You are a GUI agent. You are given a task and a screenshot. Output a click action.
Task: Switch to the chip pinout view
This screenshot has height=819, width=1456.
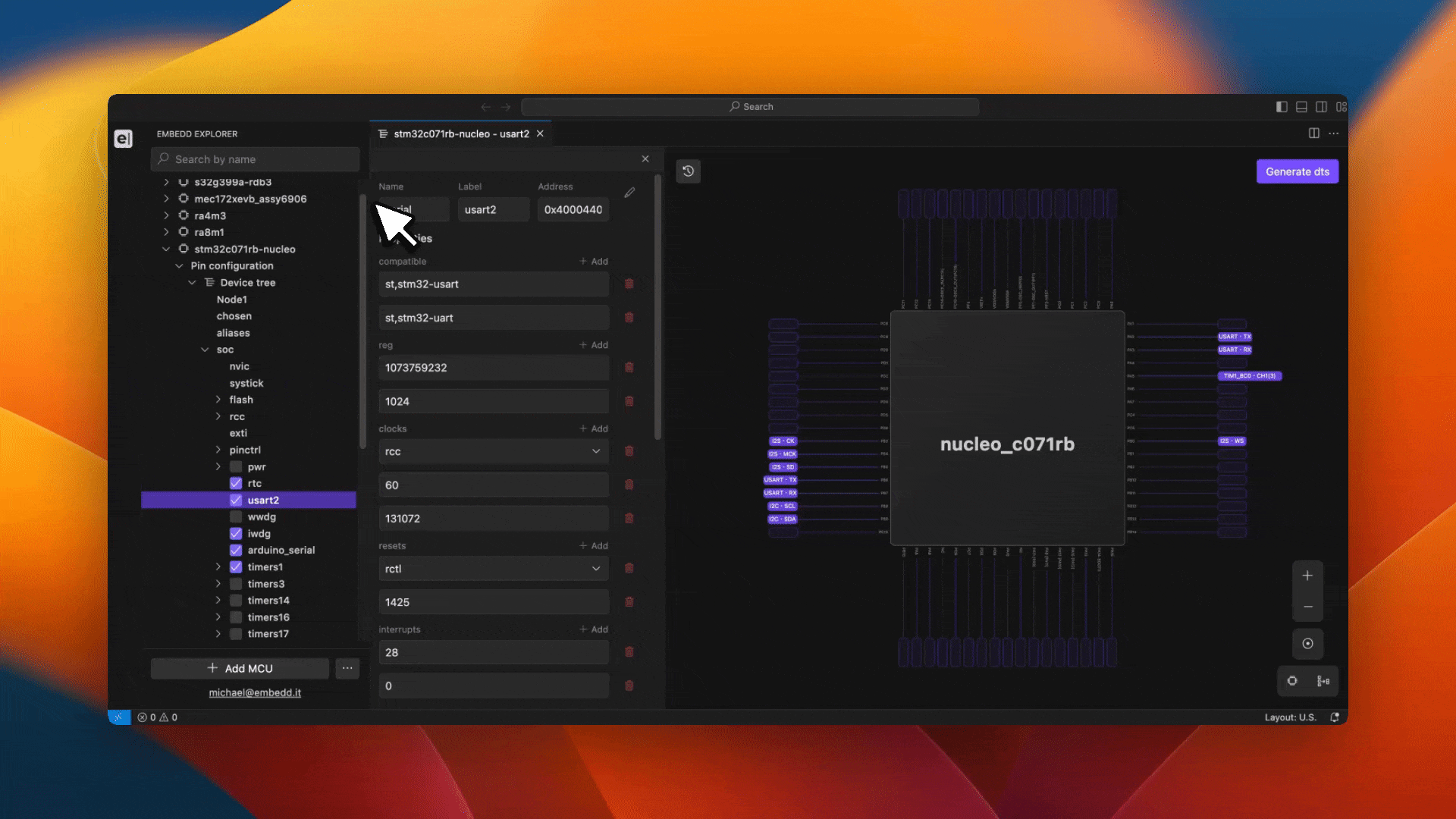pyautogui.click(x=1292, y=681)
